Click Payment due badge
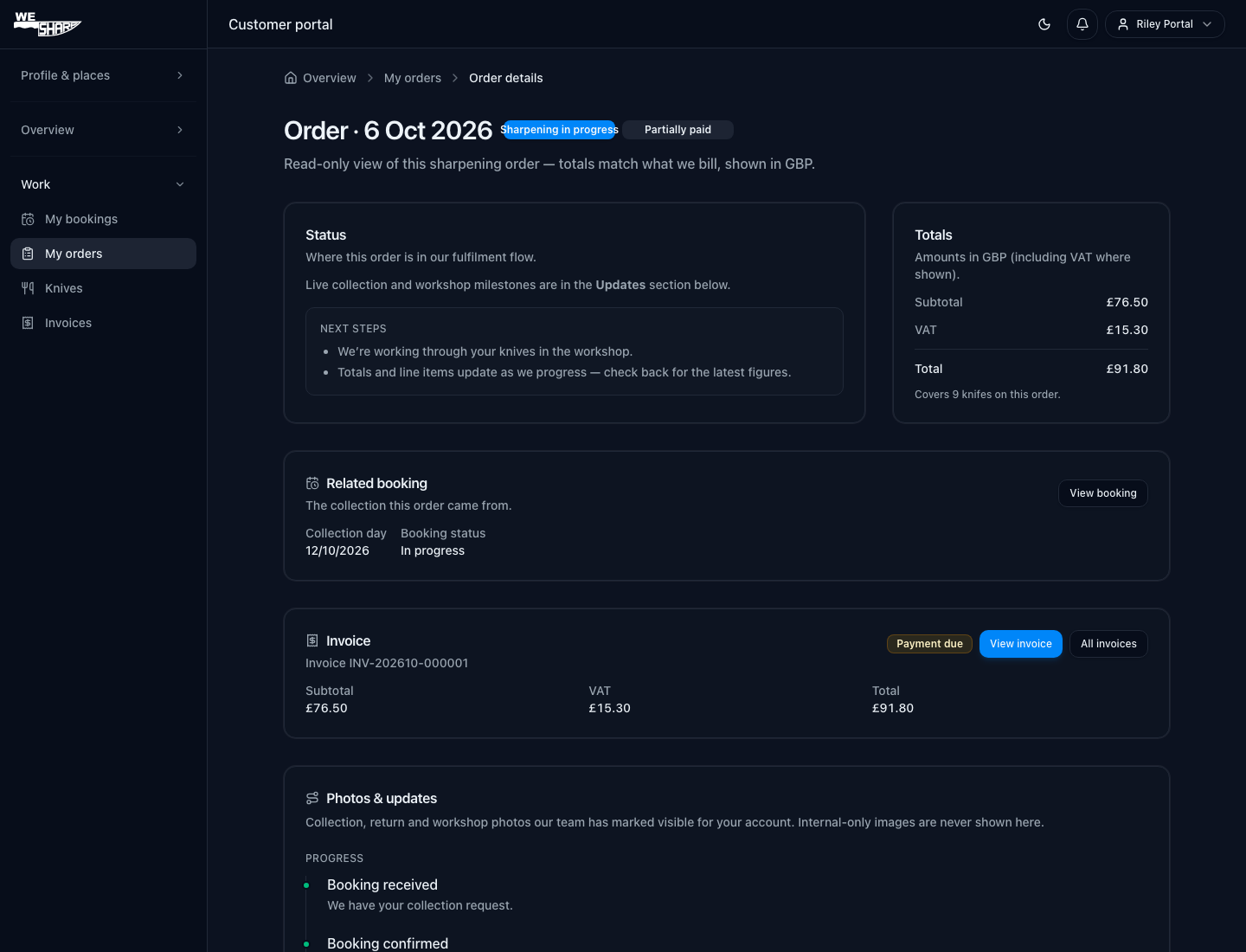Viewport: 1246px width, 952px height. pos(929,644)
